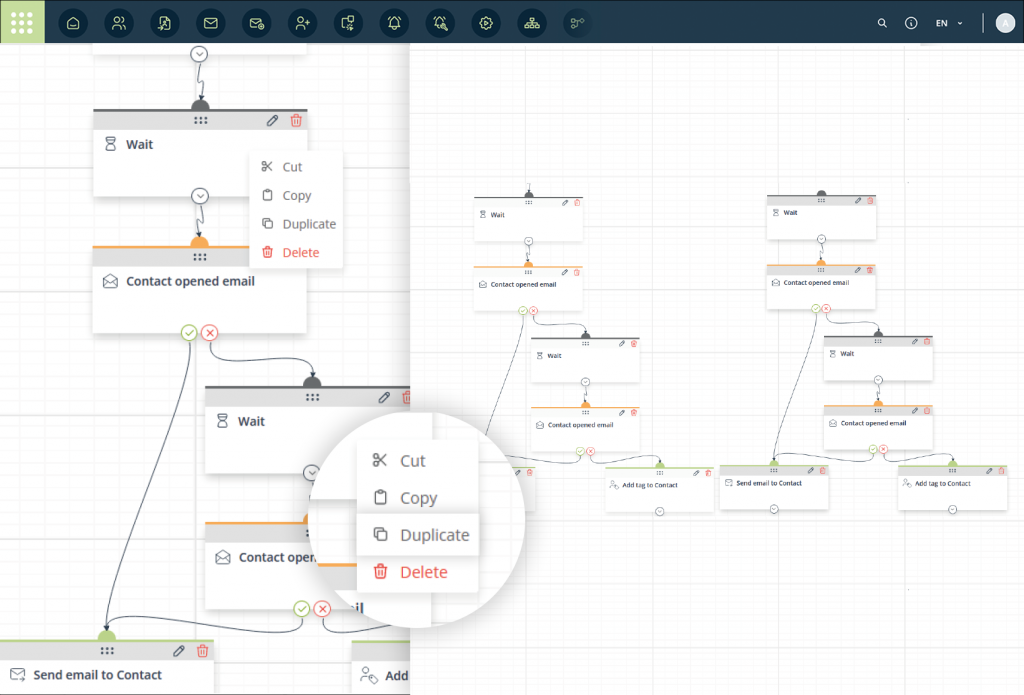
Task: Click red X output of enlarged Contact opened email
Action: pos(210,332)
